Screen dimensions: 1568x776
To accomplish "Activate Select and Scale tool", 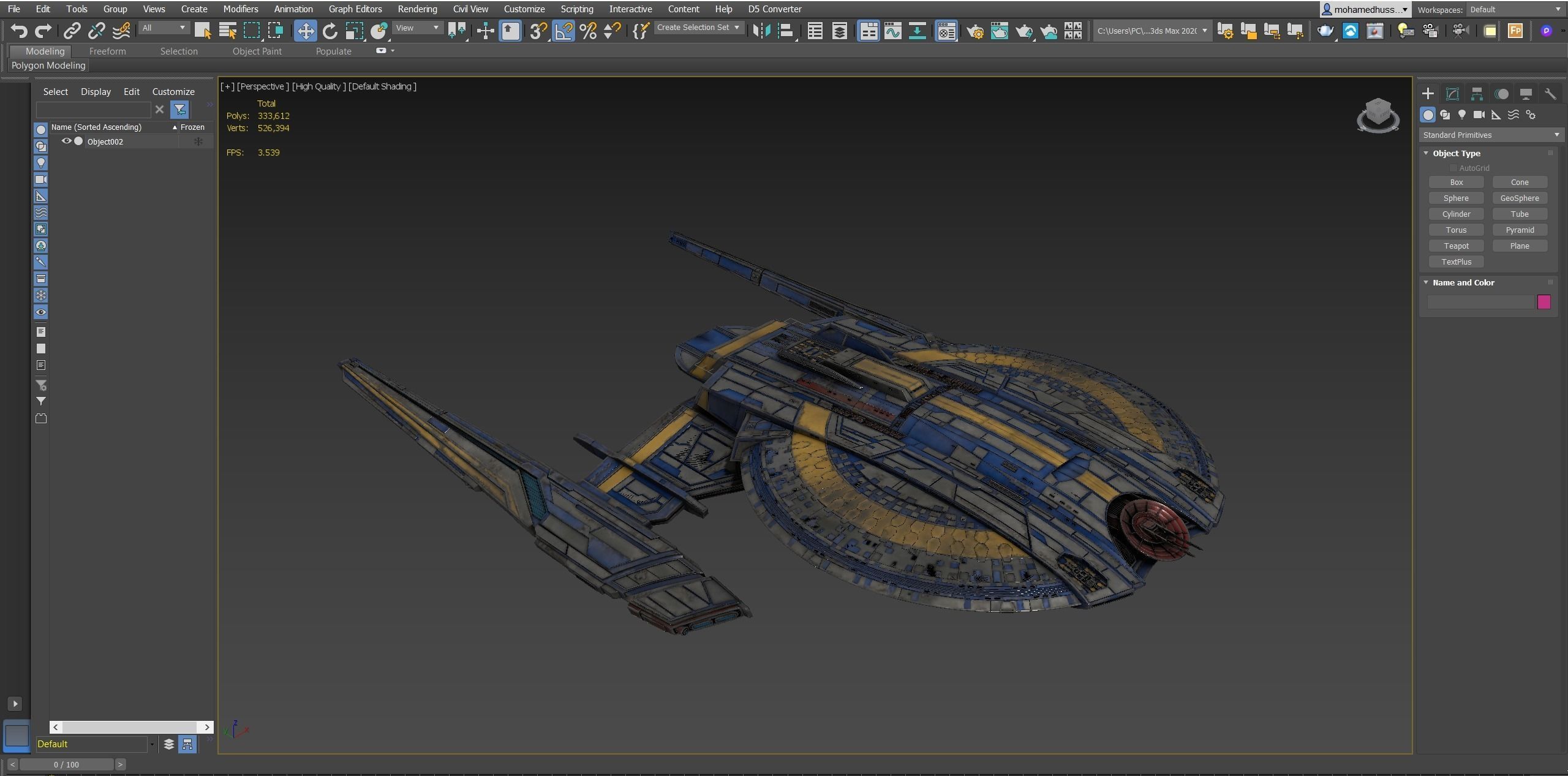I will 354,31.
